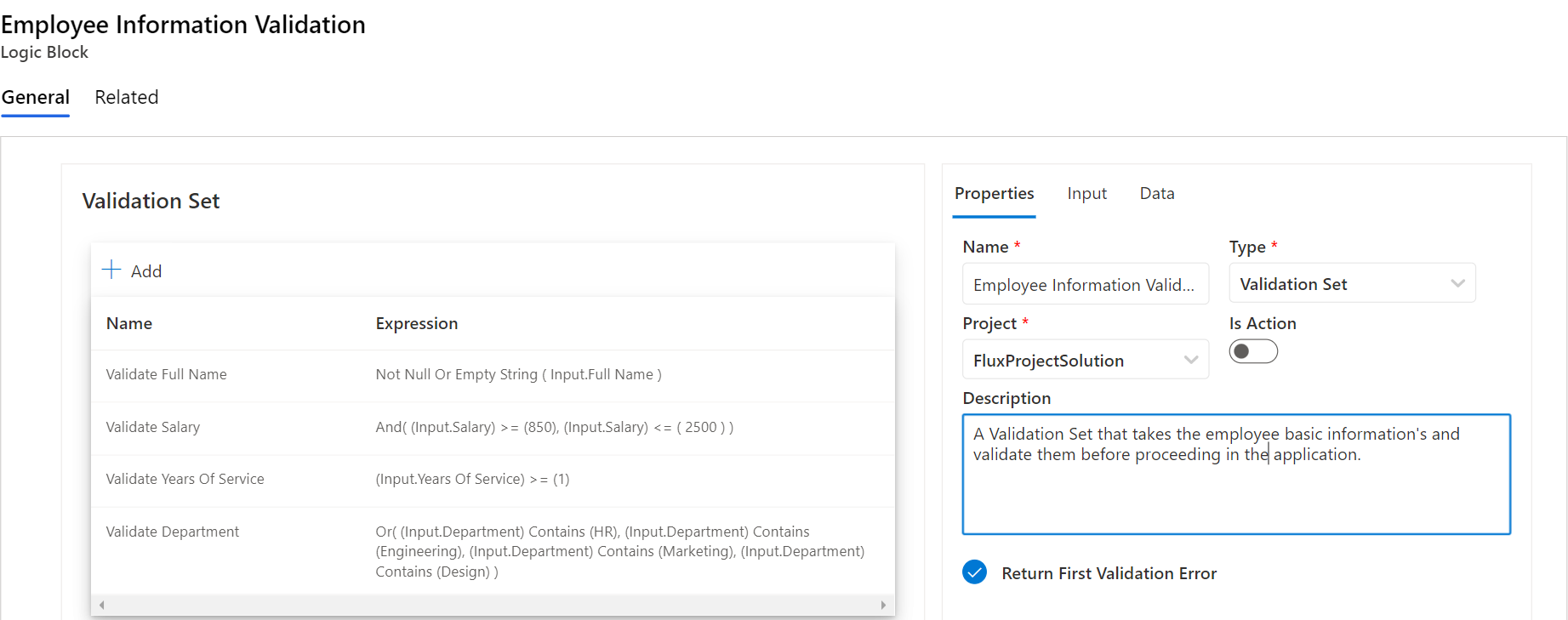Select the Validate Full Name row

(493, 375)
